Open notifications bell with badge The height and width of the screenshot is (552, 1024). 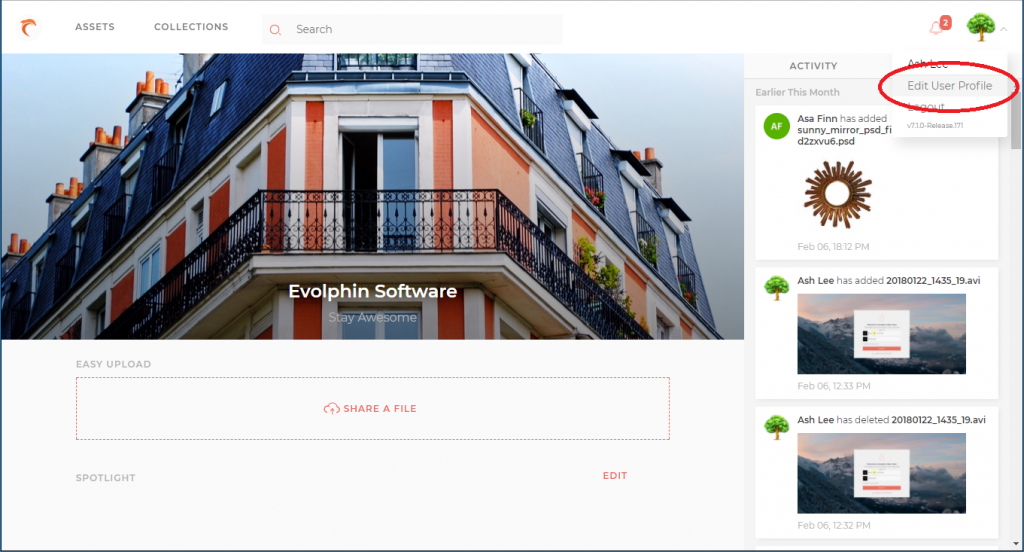click(x=940, y=26)
